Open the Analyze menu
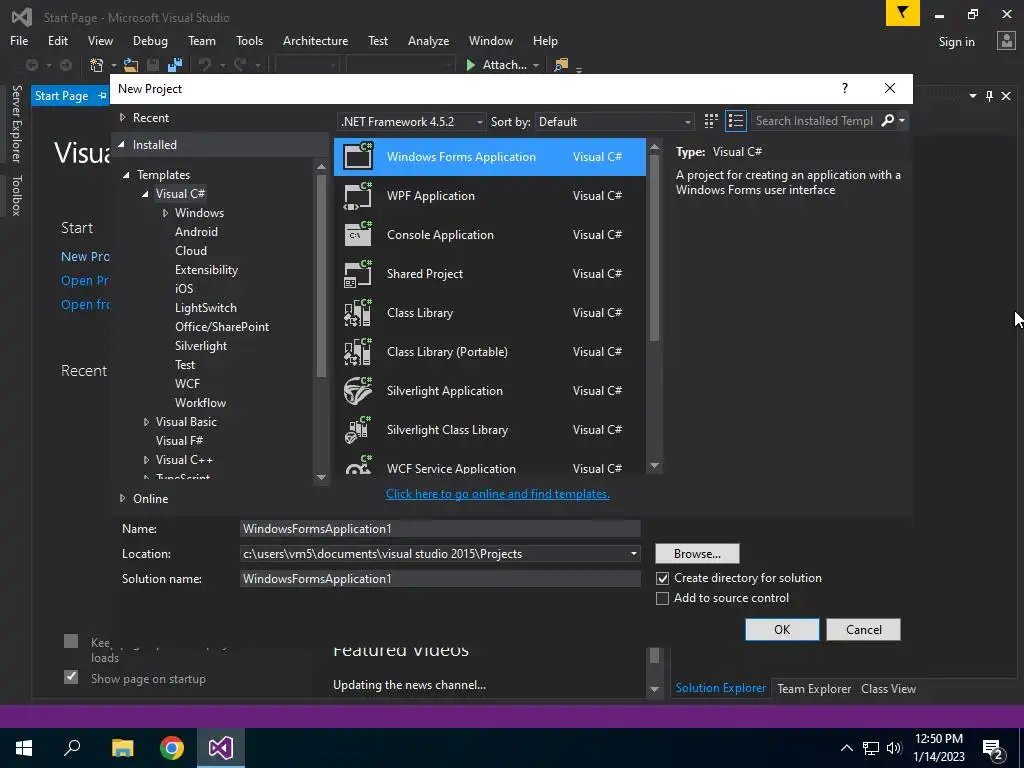1024x768 pixels. [428, 40]
